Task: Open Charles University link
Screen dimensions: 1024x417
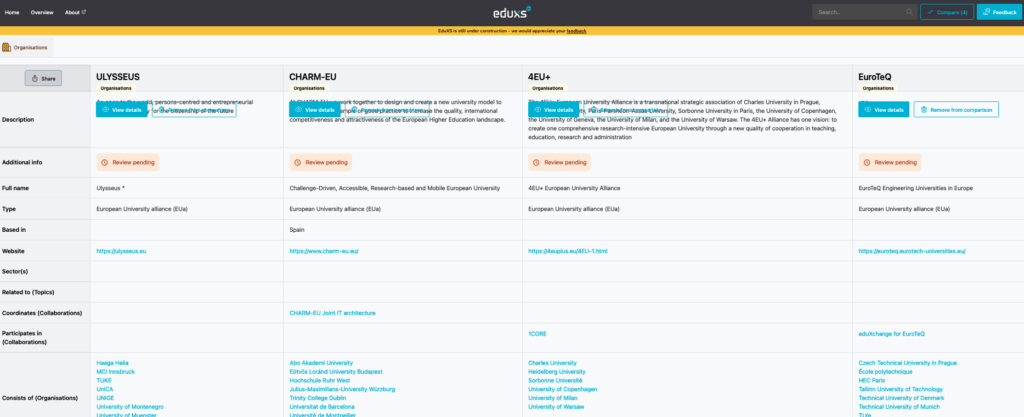Action: click(552, 363)
